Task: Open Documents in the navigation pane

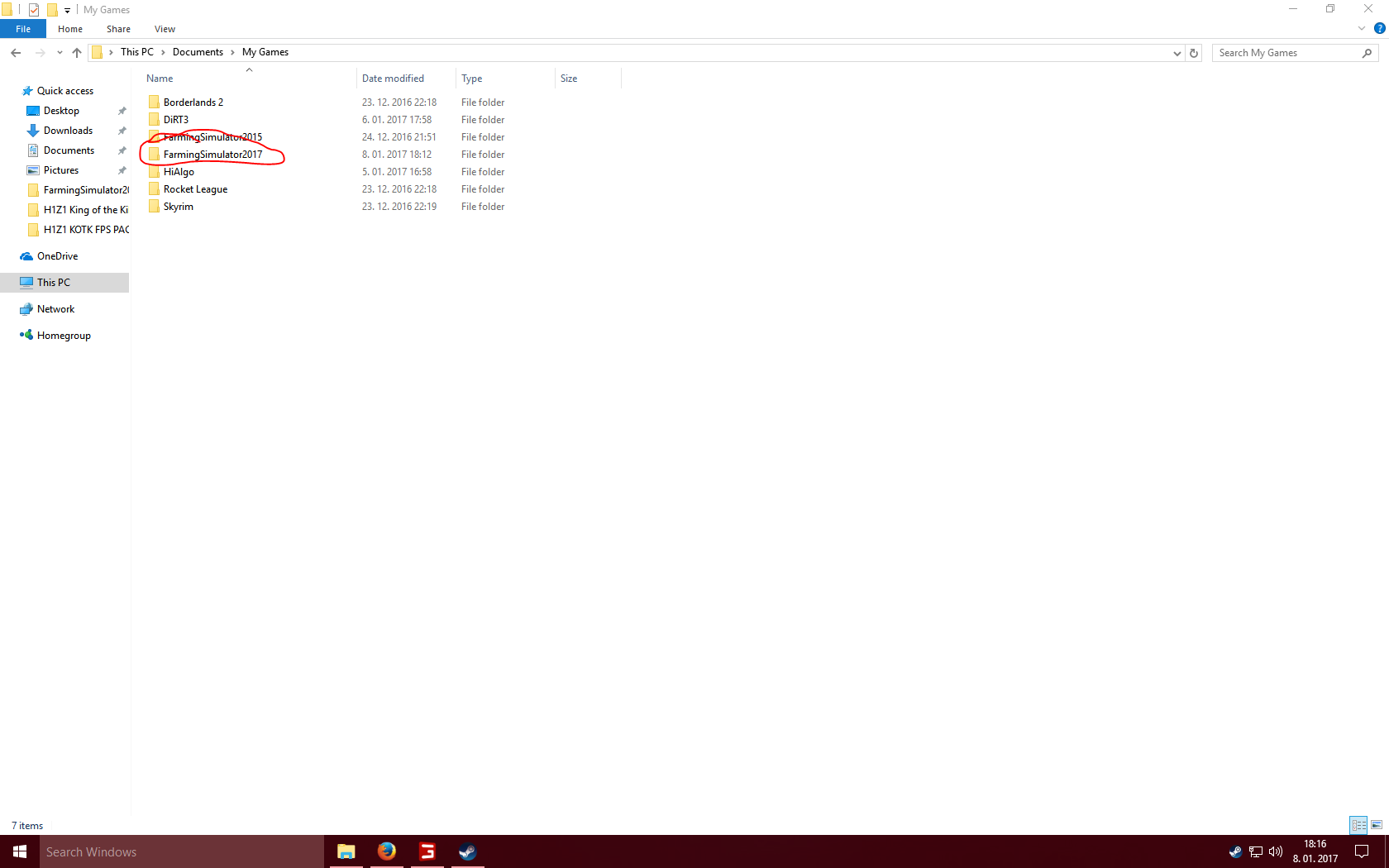Action: click(x=69, y=150)
